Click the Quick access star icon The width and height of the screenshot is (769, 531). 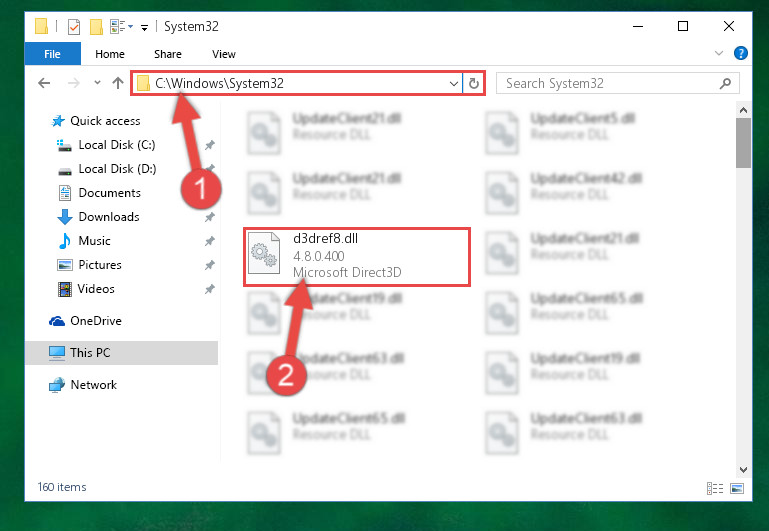pos(58,121)
